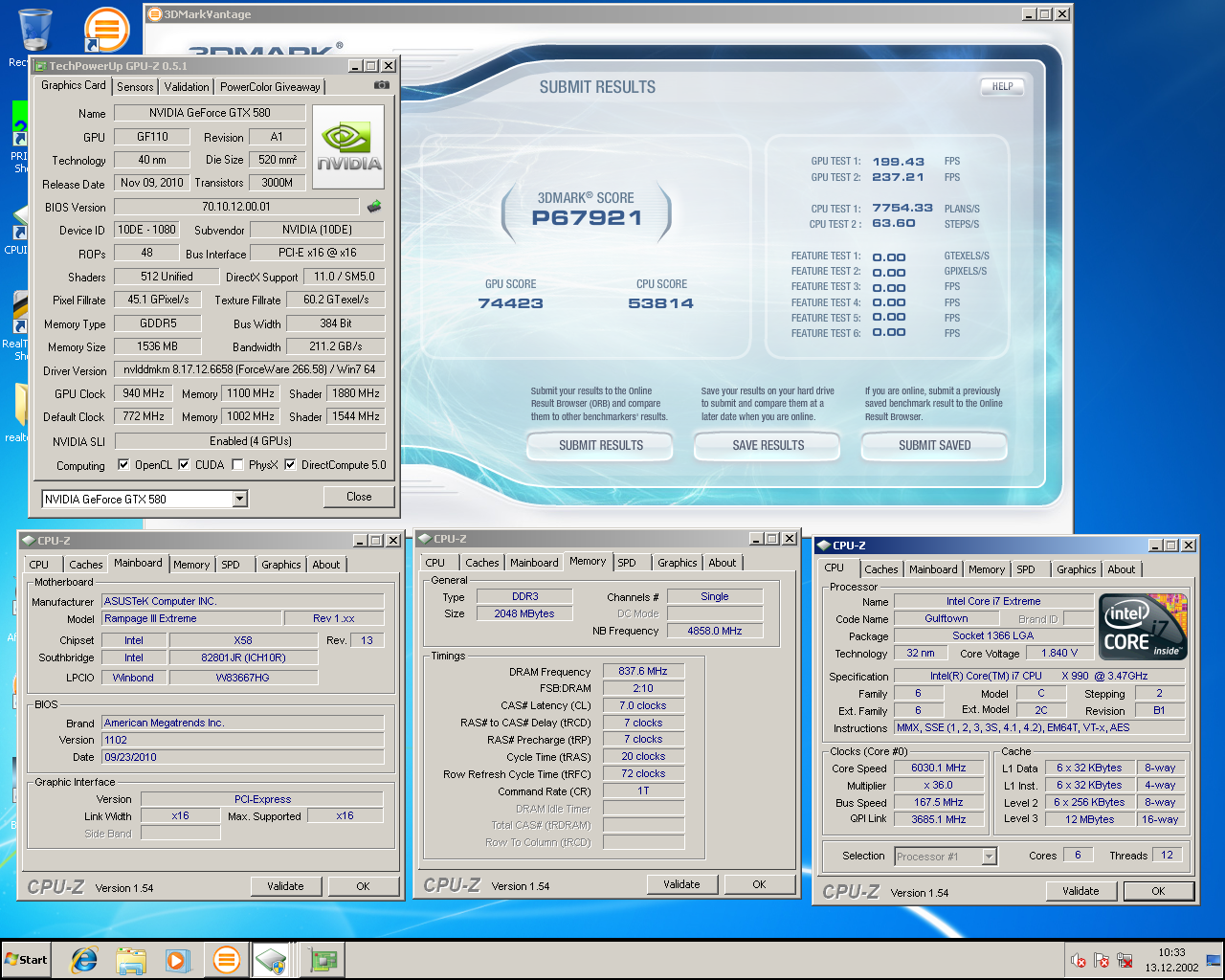Viewport: 1225px width, 980px height.
Task: Click the SAVE RESULTS button
Action: pos(768,445)
